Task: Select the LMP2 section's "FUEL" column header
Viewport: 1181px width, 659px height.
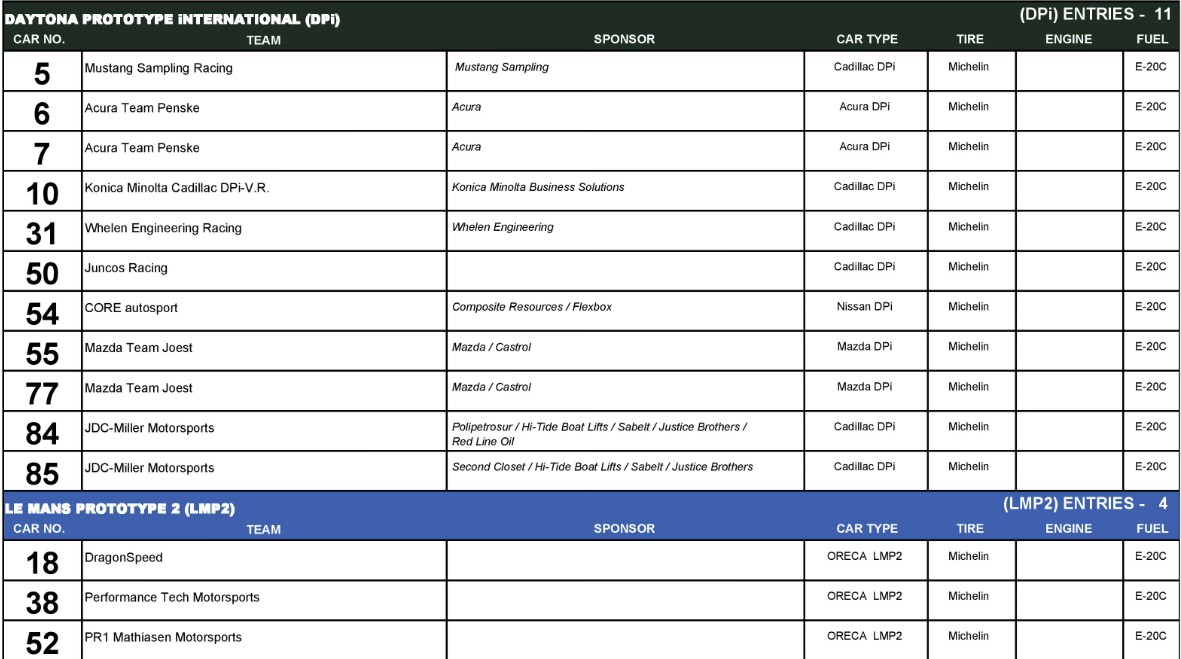Action: (x=1152, y=529)
